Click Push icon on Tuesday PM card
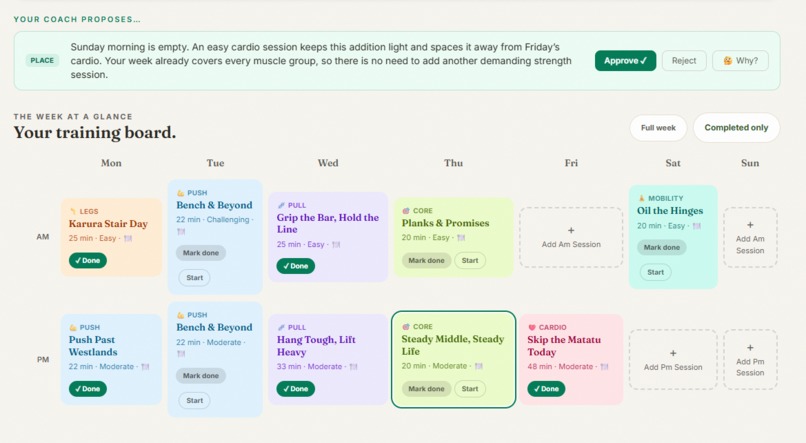The image size is (806, 443). pyautogui.click(x=180, y=315)
